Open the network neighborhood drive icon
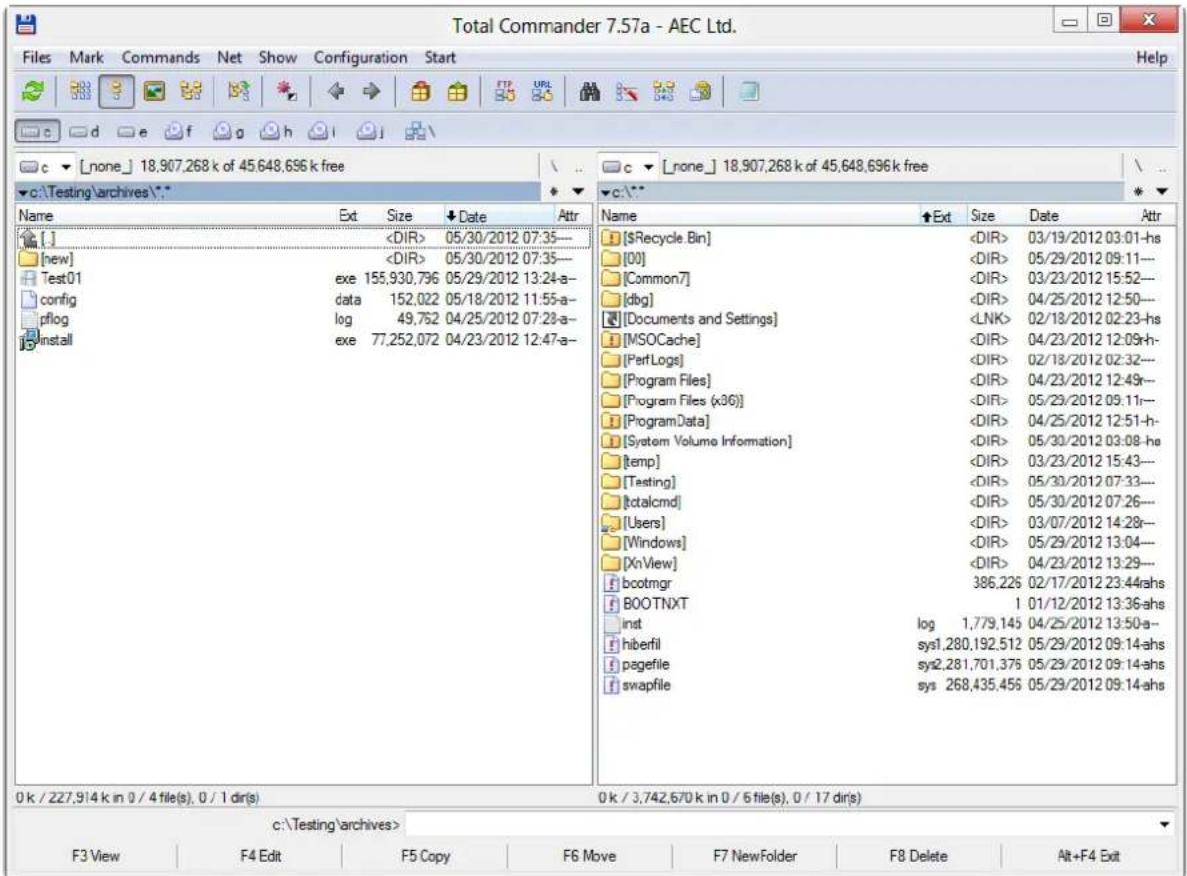The image size is (1187, 876). (x=420, y=132)
